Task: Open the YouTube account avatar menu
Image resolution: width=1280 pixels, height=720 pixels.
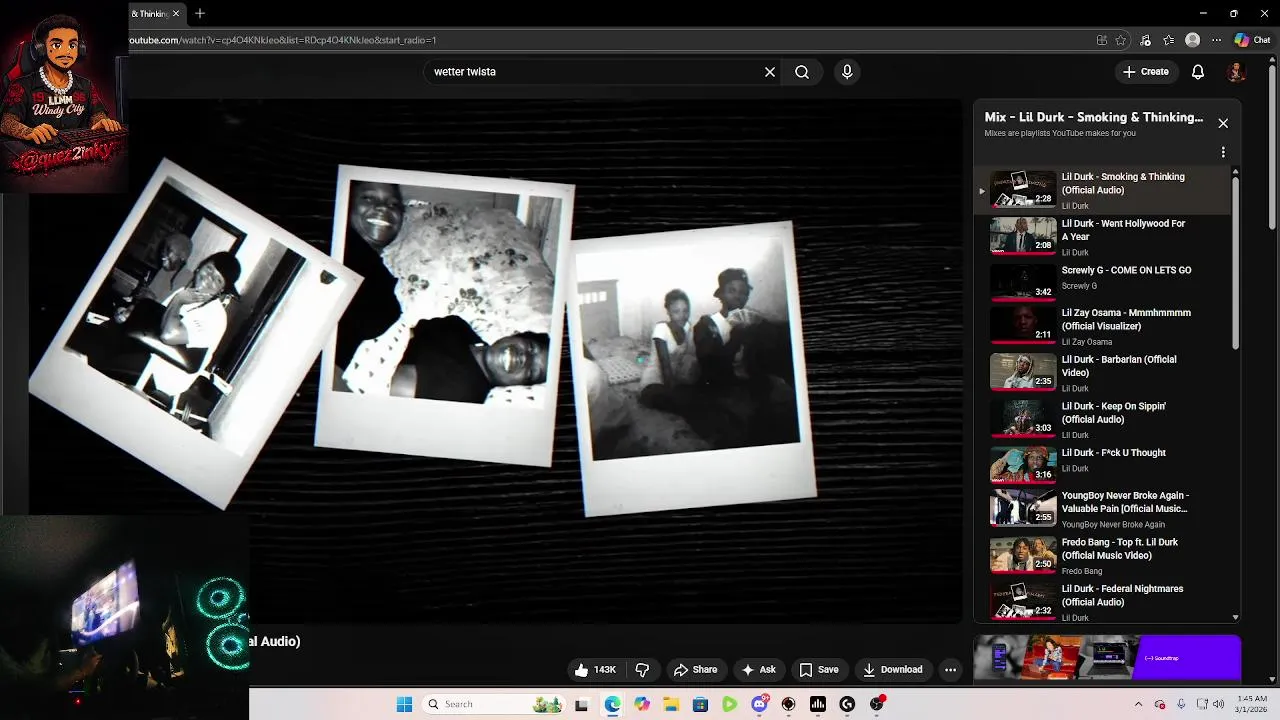Action: tap(1236, 72)
